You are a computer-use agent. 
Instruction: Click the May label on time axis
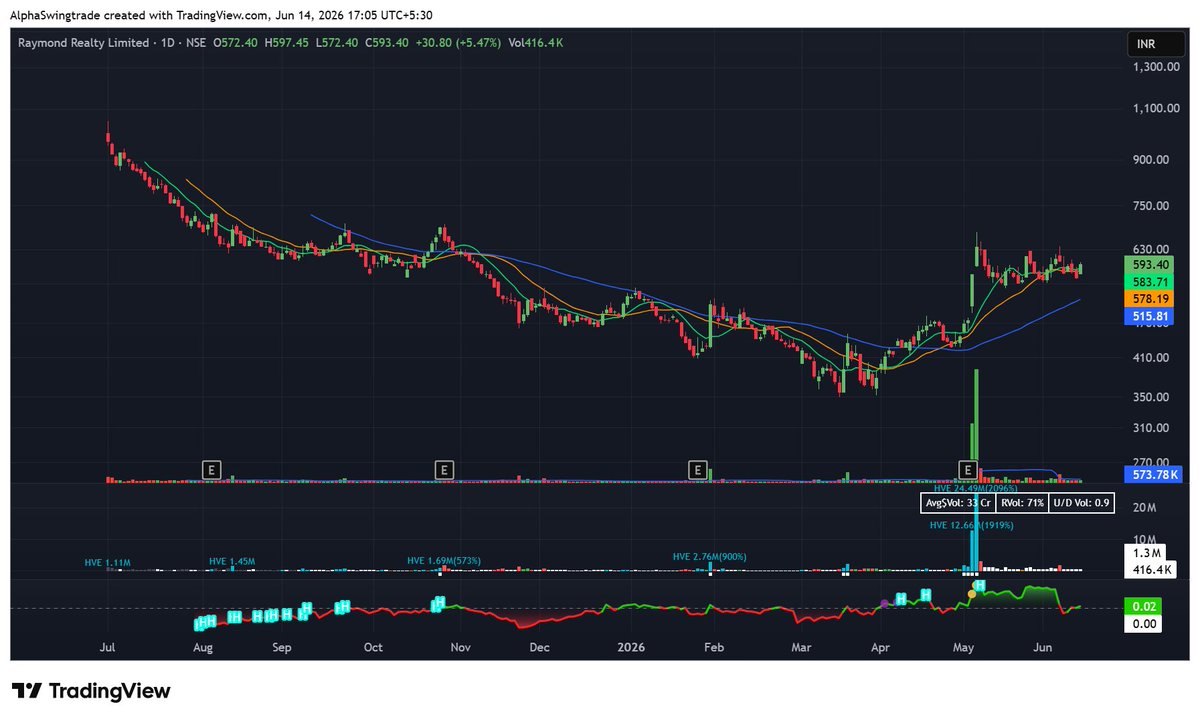(x=962, y=648)
